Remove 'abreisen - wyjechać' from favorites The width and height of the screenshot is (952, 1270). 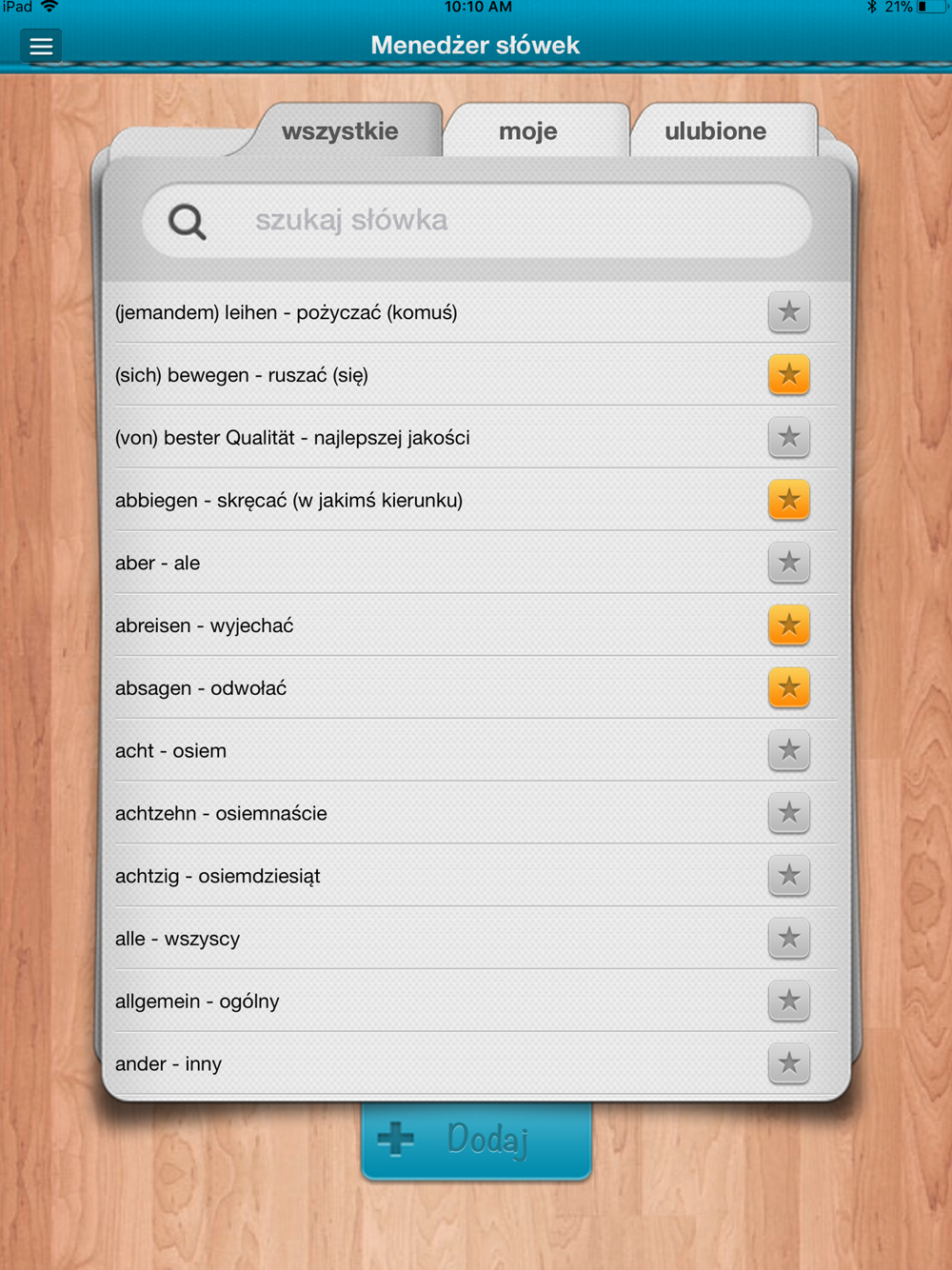(x=789, y=625)
